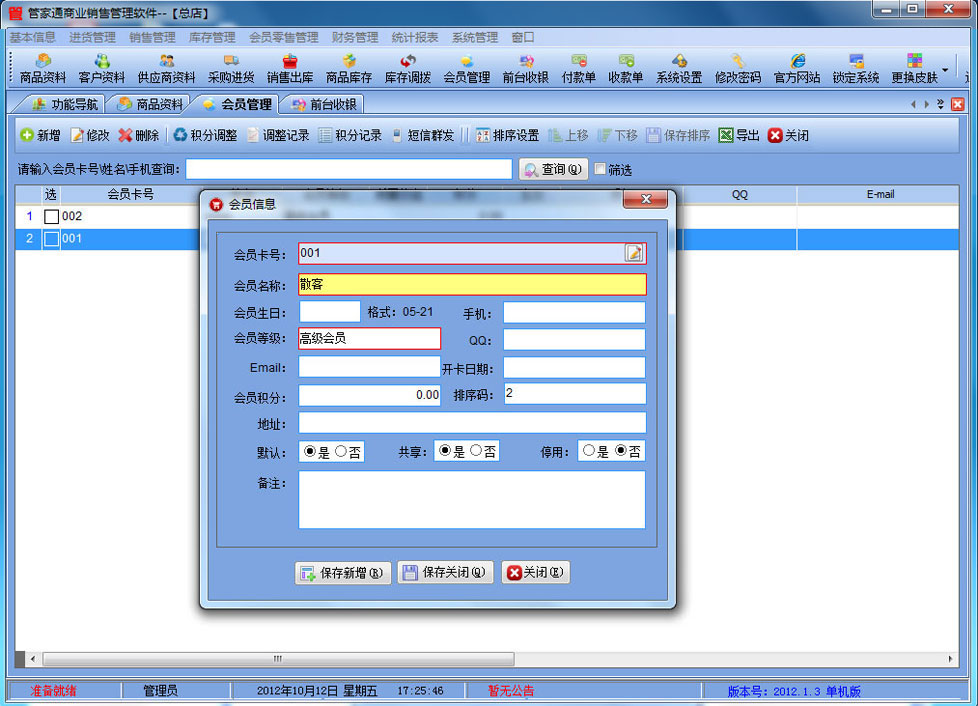Click 手机 input field
Image resolution: width=978 pixels, height=706 pixels.
574,312
